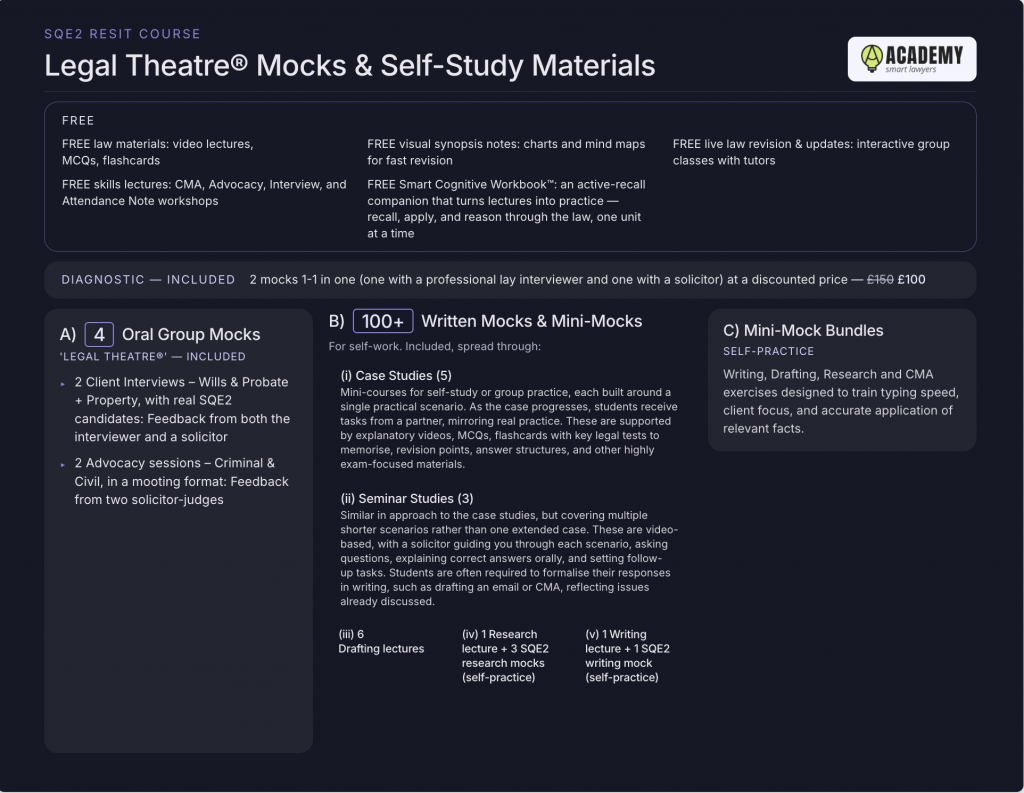Select the 1 Writing lecture item
1024x793 pixels.
pos(627,656)
